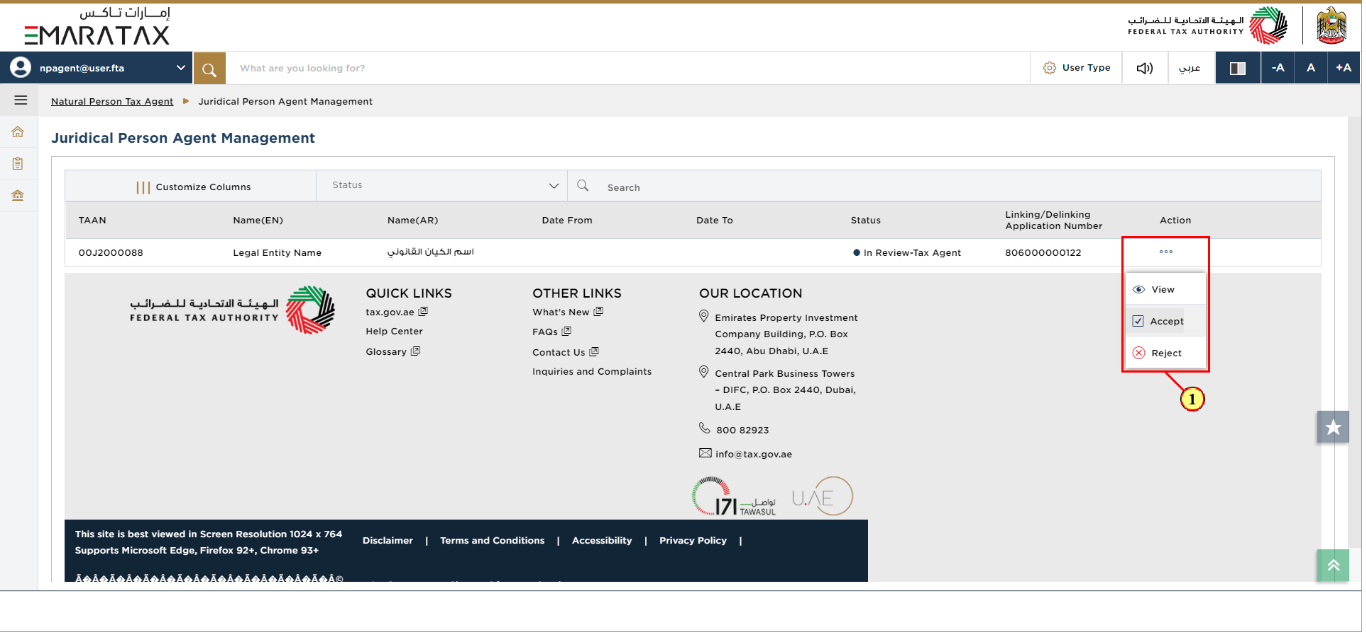Click TAAN value 00J2000088
Viewport: 1366px width, 637px height.
[x=111, y=253]
